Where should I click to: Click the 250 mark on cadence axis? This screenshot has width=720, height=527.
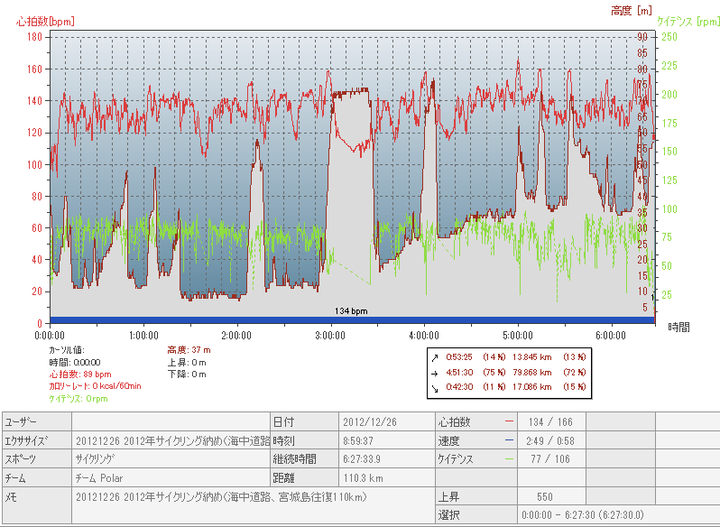pos(669,37)
